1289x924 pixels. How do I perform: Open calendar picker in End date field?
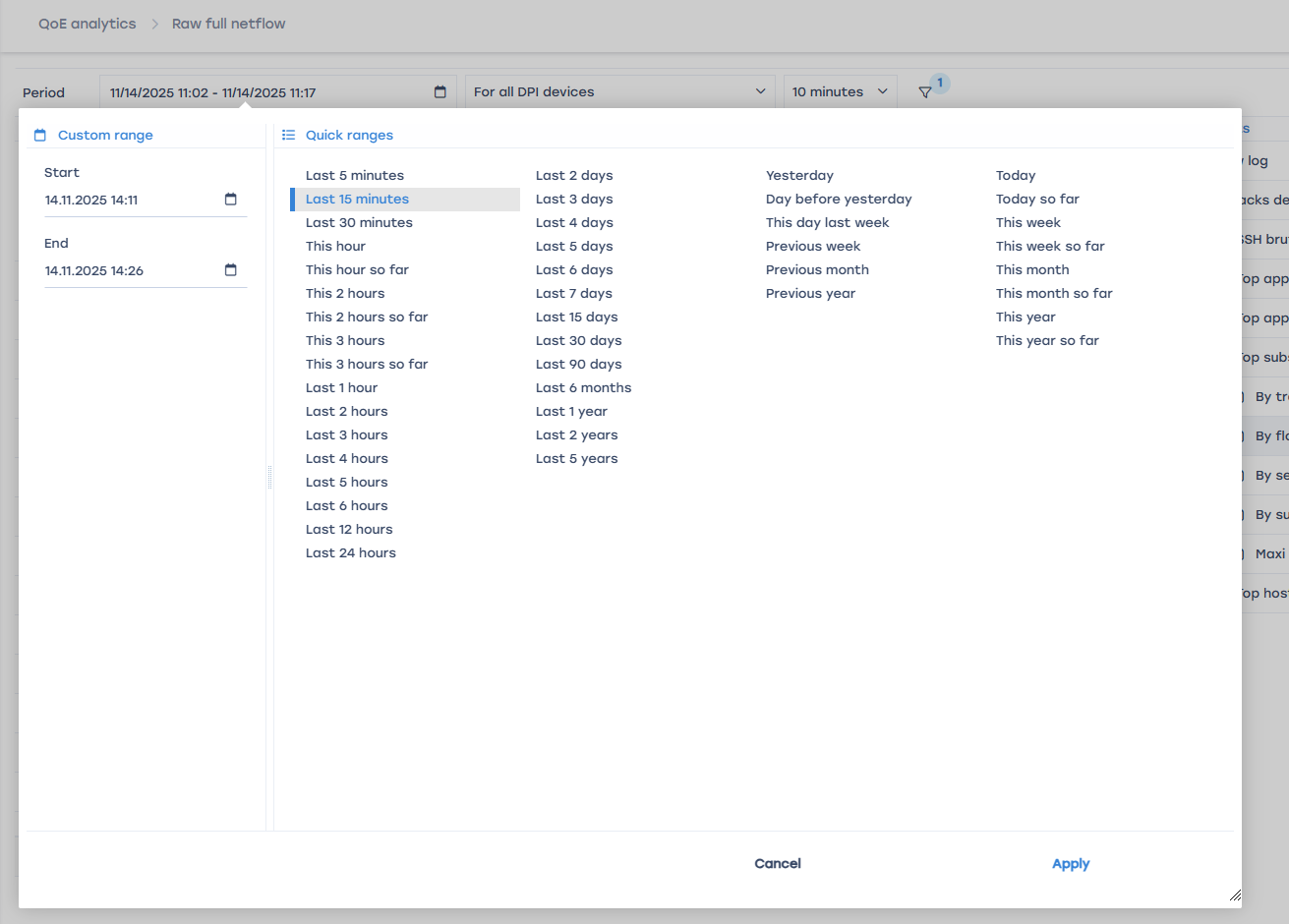click(x=231, y=270)
